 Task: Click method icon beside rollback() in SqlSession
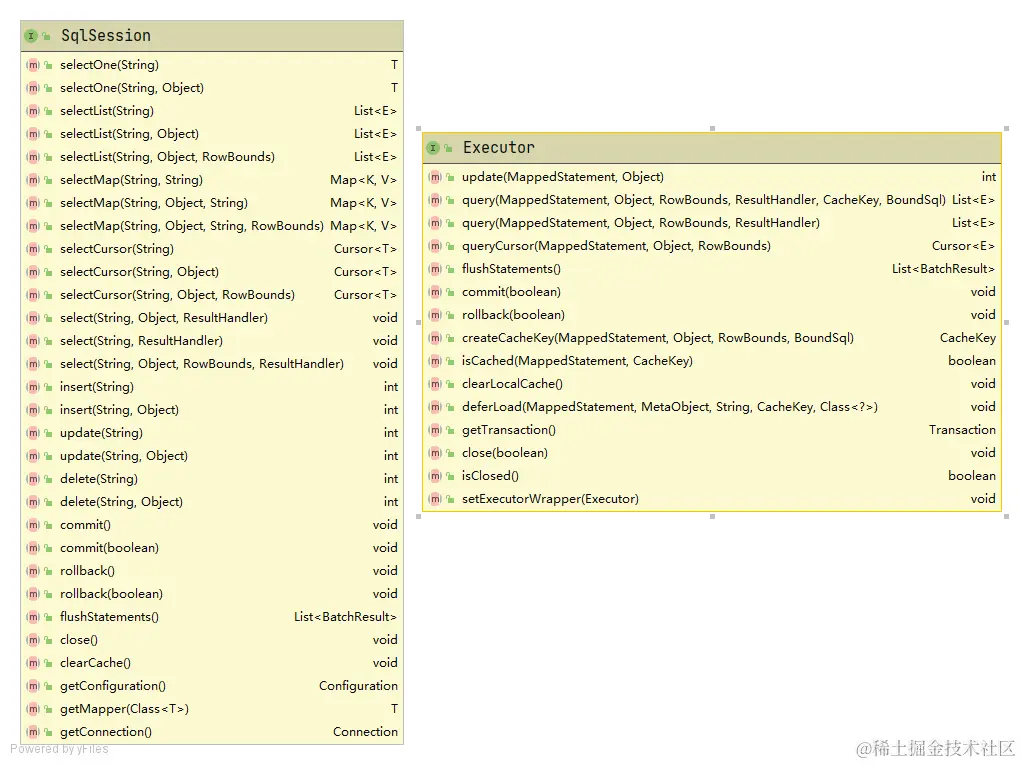[33, 571]
